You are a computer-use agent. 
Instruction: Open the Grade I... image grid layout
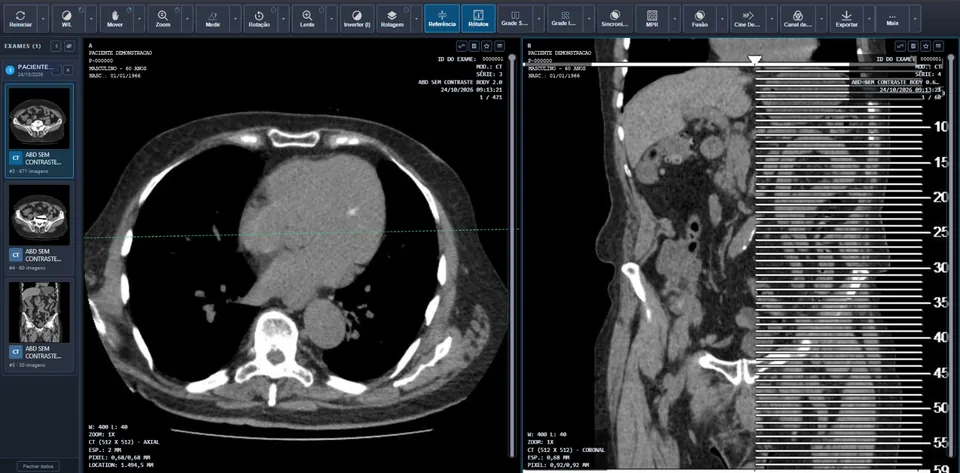point(563,18)
